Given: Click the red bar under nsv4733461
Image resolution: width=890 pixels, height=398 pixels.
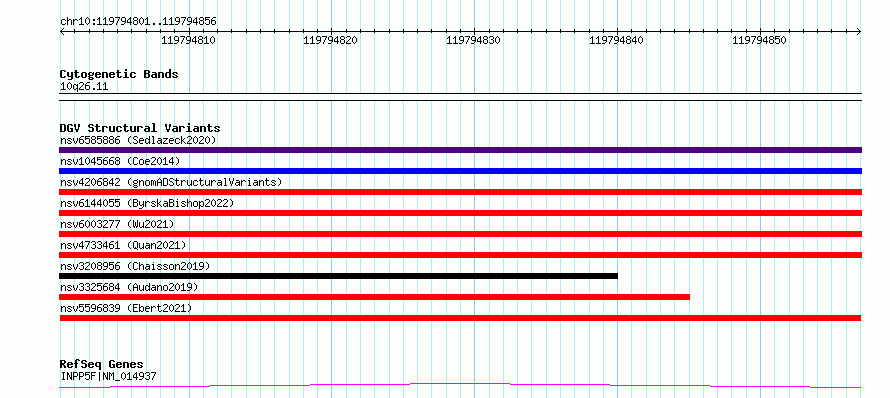Looking at the screenshot, I should click(460, 255).
